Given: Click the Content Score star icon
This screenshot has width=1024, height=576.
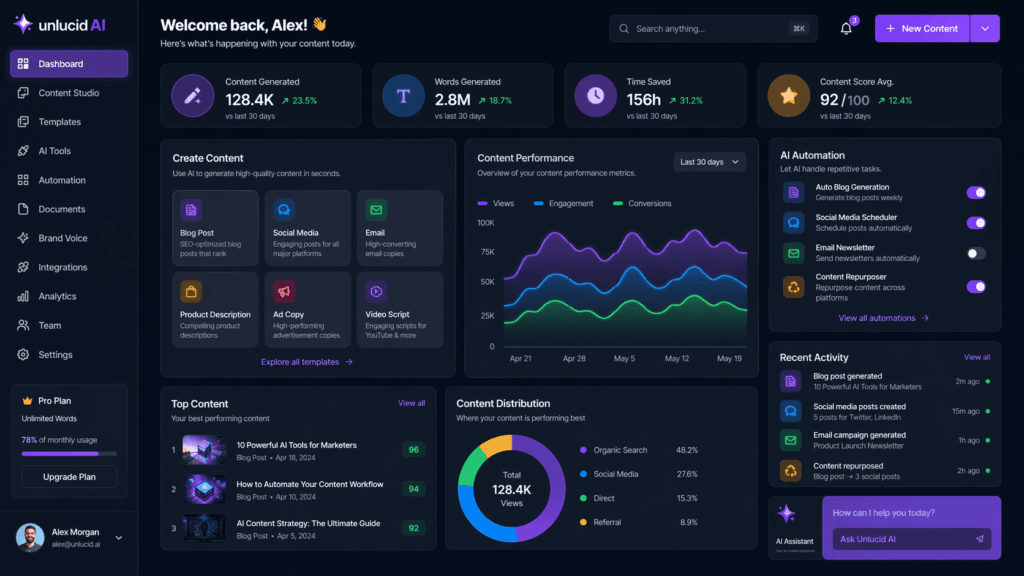Looking at the screenshot, I should (788, 96).
